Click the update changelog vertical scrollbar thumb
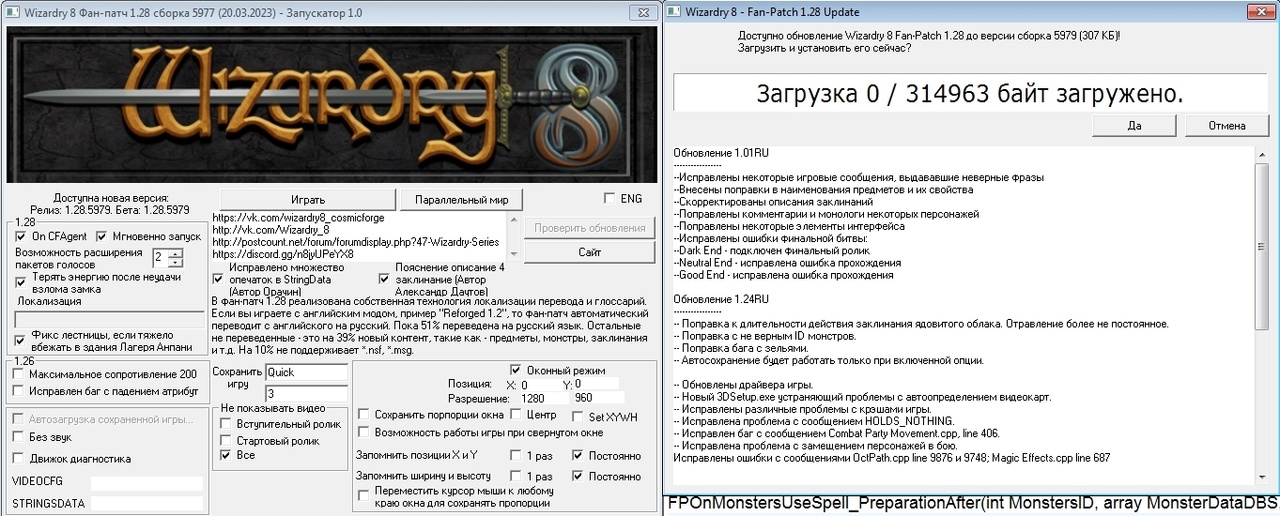Image resolution: width=1280 pixels, height=516 pixels. tap(1262, 247)
